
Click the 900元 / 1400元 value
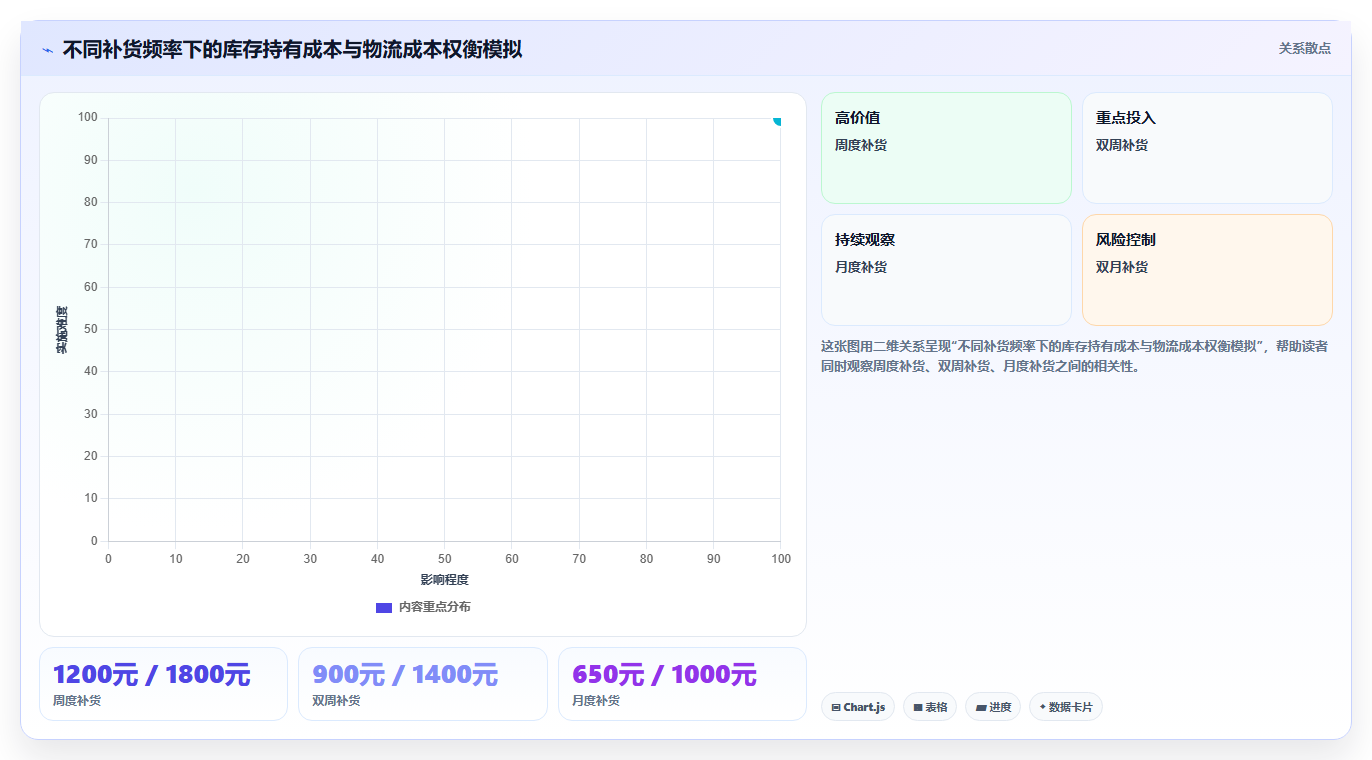tap(405, 675)
